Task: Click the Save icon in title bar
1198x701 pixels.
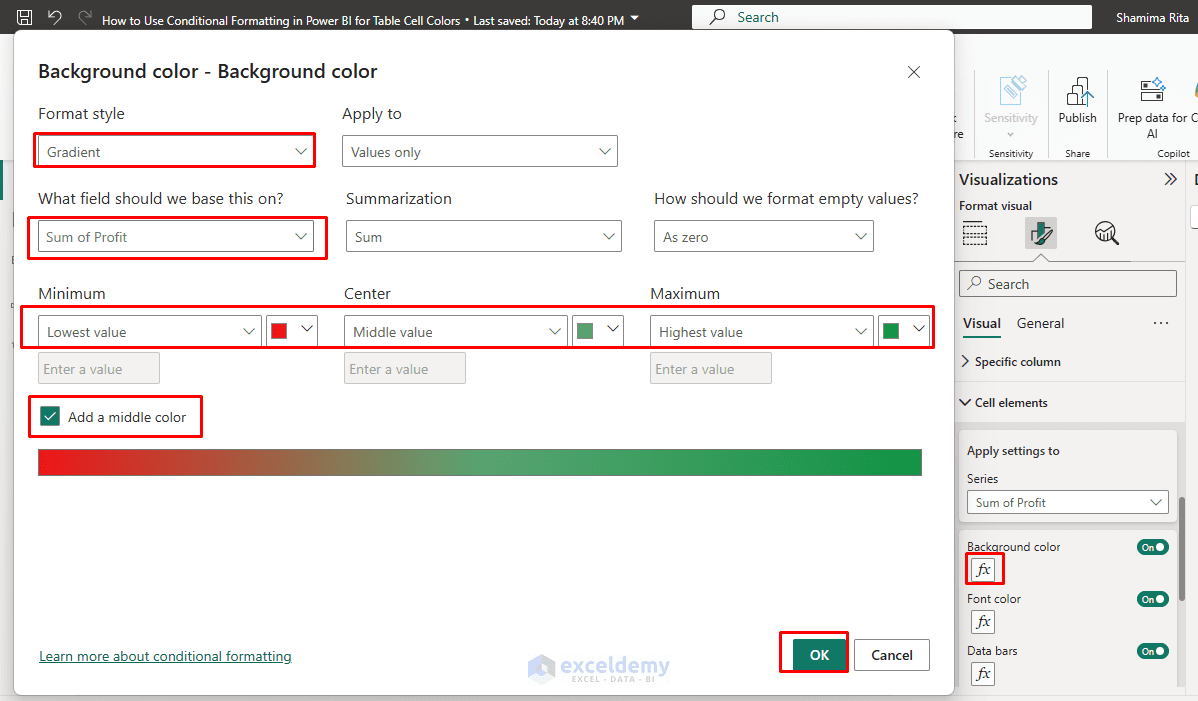Action: pyautogui.click(x=24, y=18)
